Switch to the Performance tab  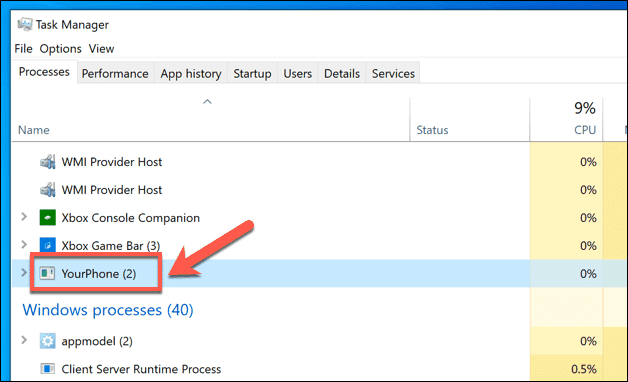coord(115,74)
